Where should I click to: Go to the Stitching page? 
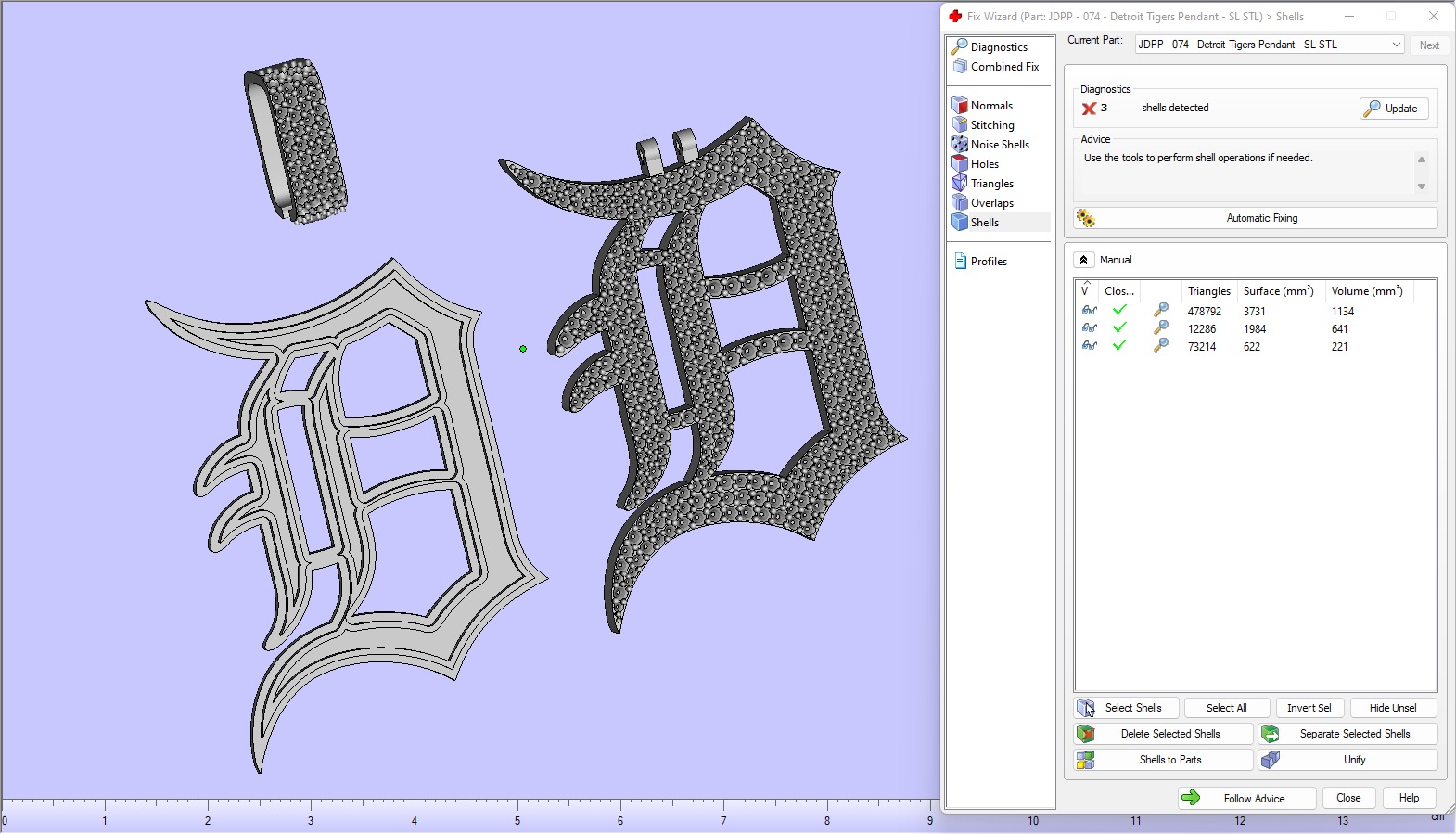(x=992, y=125)
